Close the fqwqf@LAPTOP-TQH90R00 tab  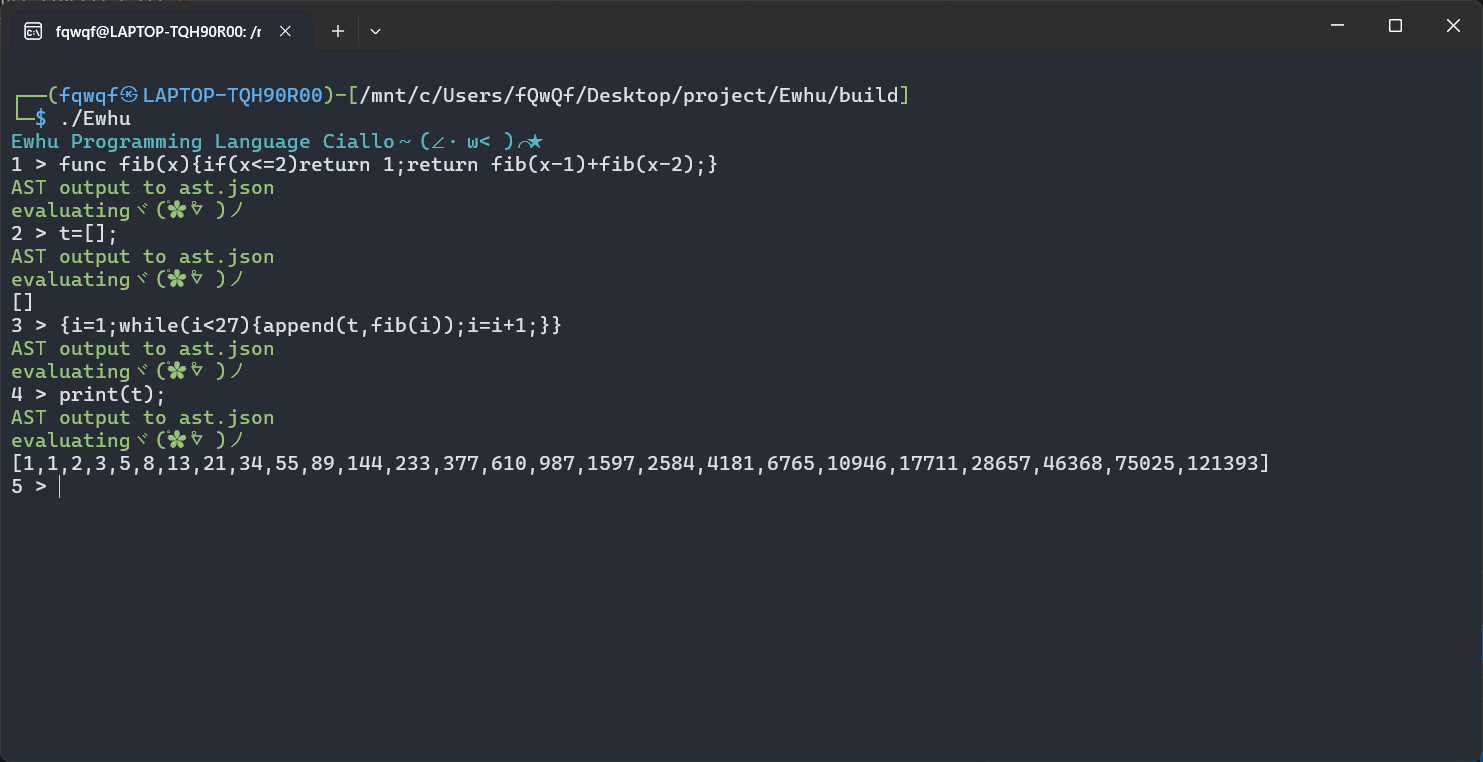(x=285, y=31)
